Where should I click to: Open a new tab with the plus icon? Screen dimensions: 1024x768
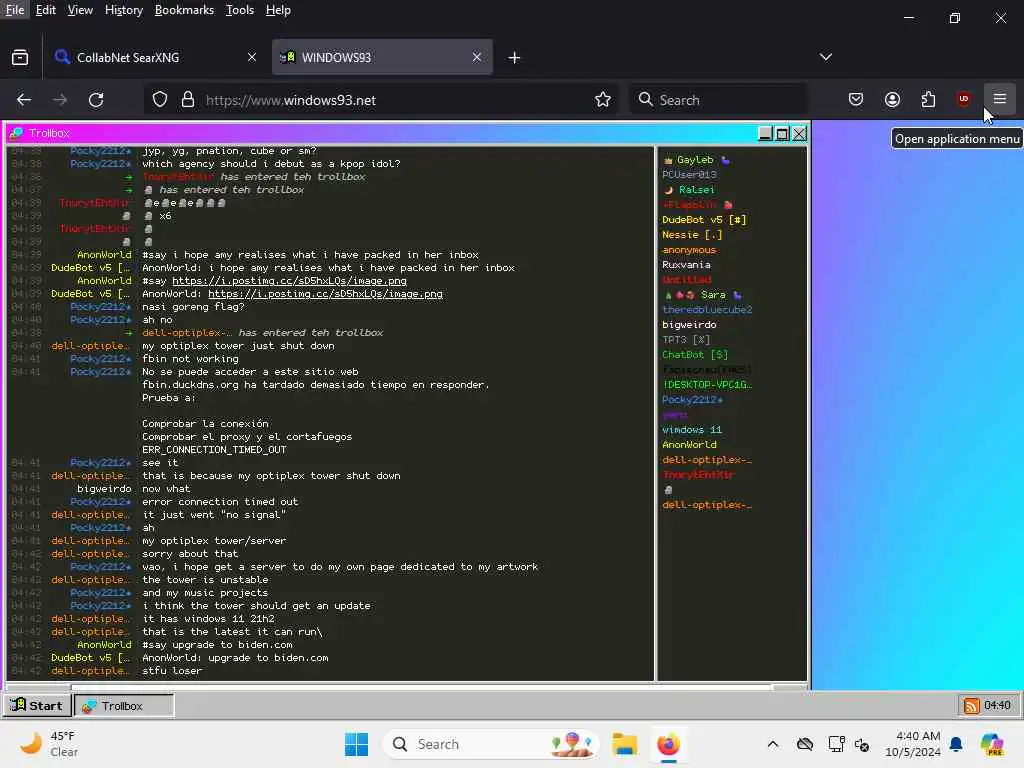tap(514, 57)
